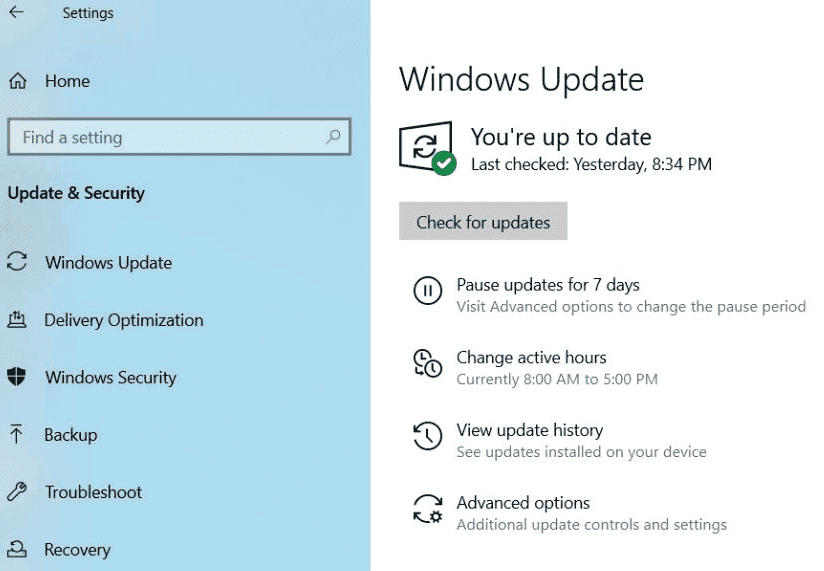Image resolution: width=824 pixels, height=571 pixels.
Task: Click the Windows Security shield icon
Action: point(17,377)
